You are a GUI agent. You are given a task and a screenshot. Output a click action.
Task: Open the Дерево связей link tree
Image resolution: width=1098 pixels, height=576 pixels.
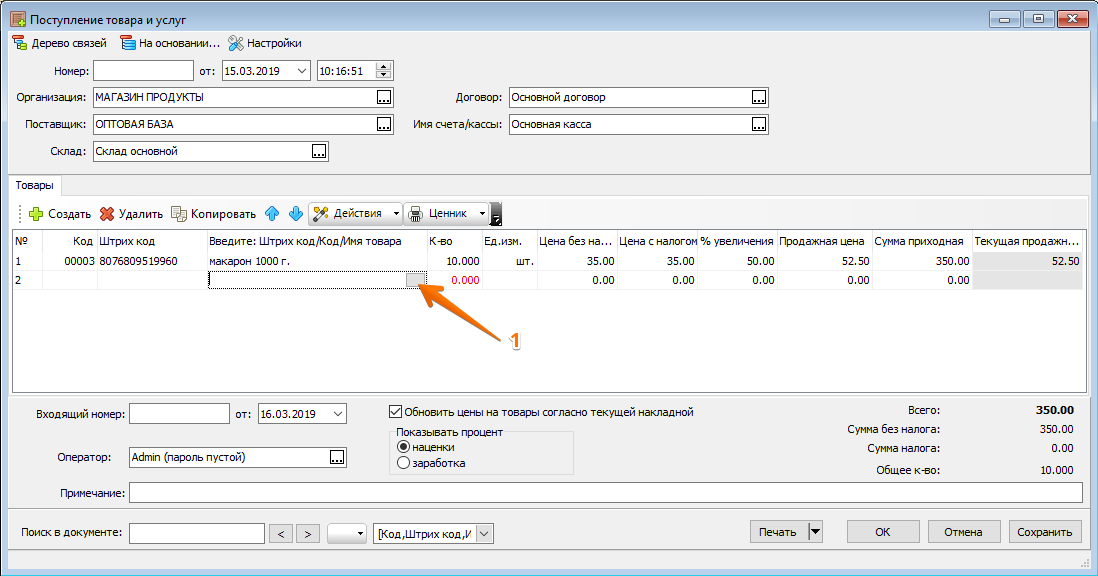point(59,43)
